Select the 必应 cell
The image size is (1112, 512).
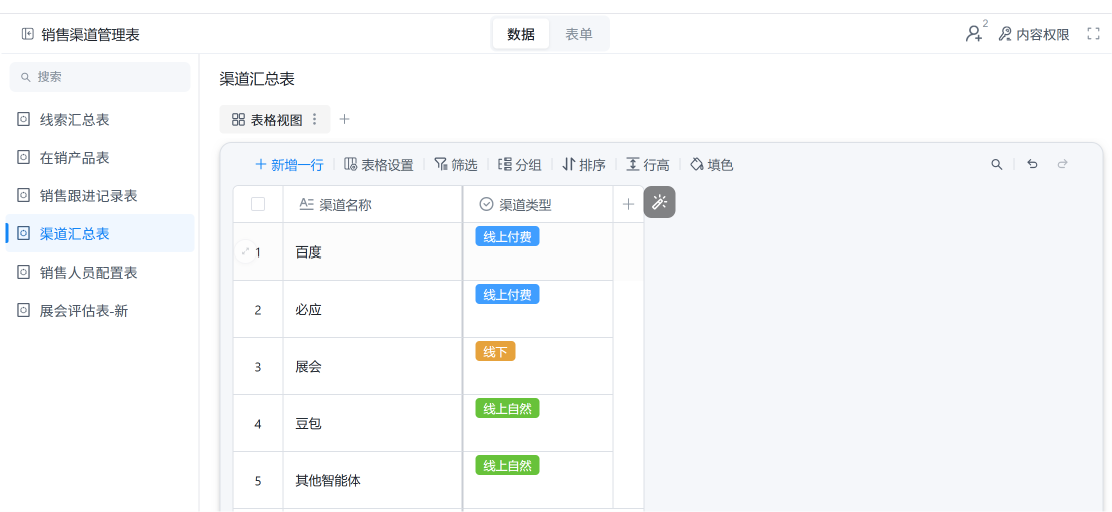(x=372, y=309)
